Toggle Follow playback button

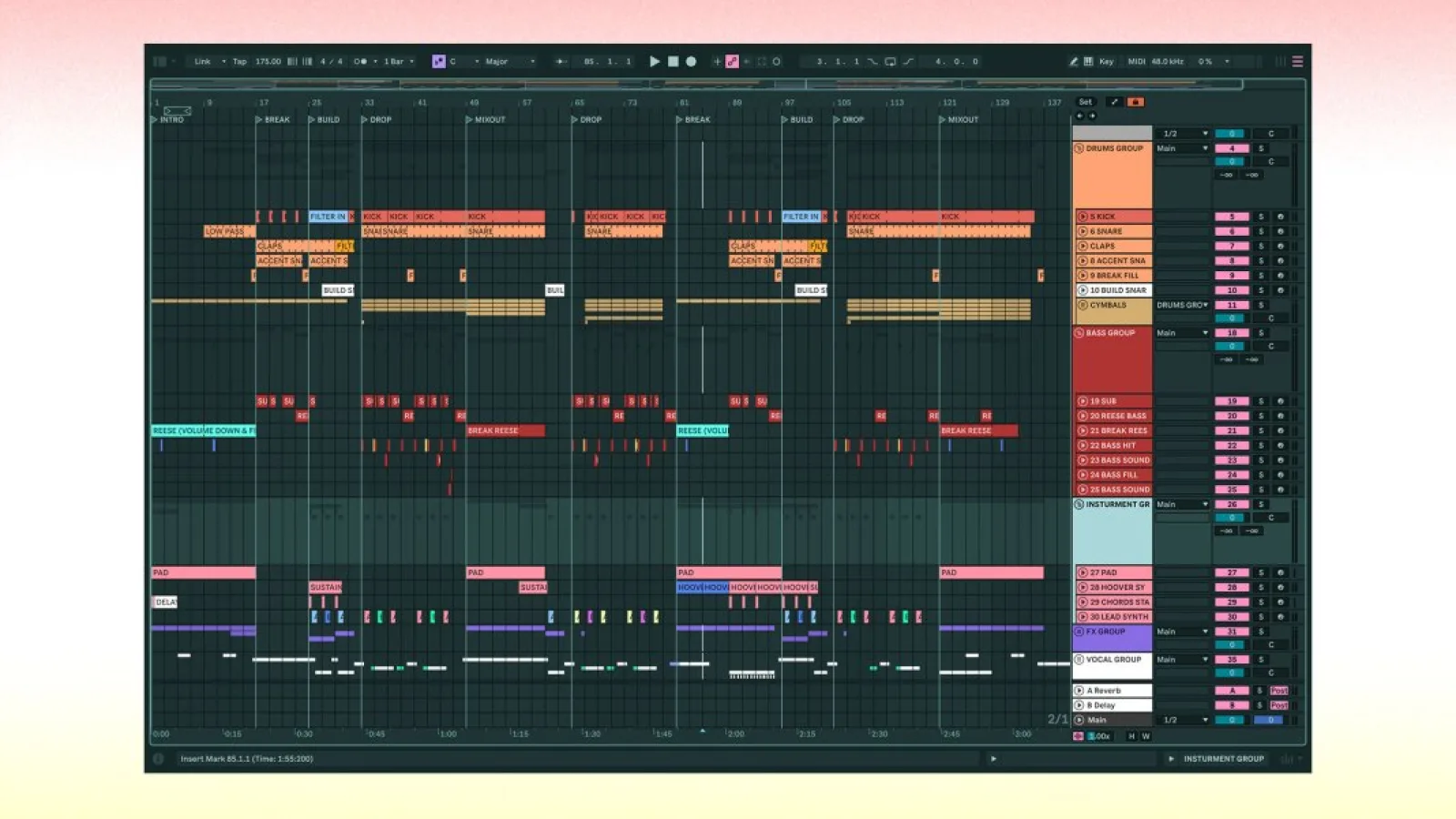tap(561, 61)
